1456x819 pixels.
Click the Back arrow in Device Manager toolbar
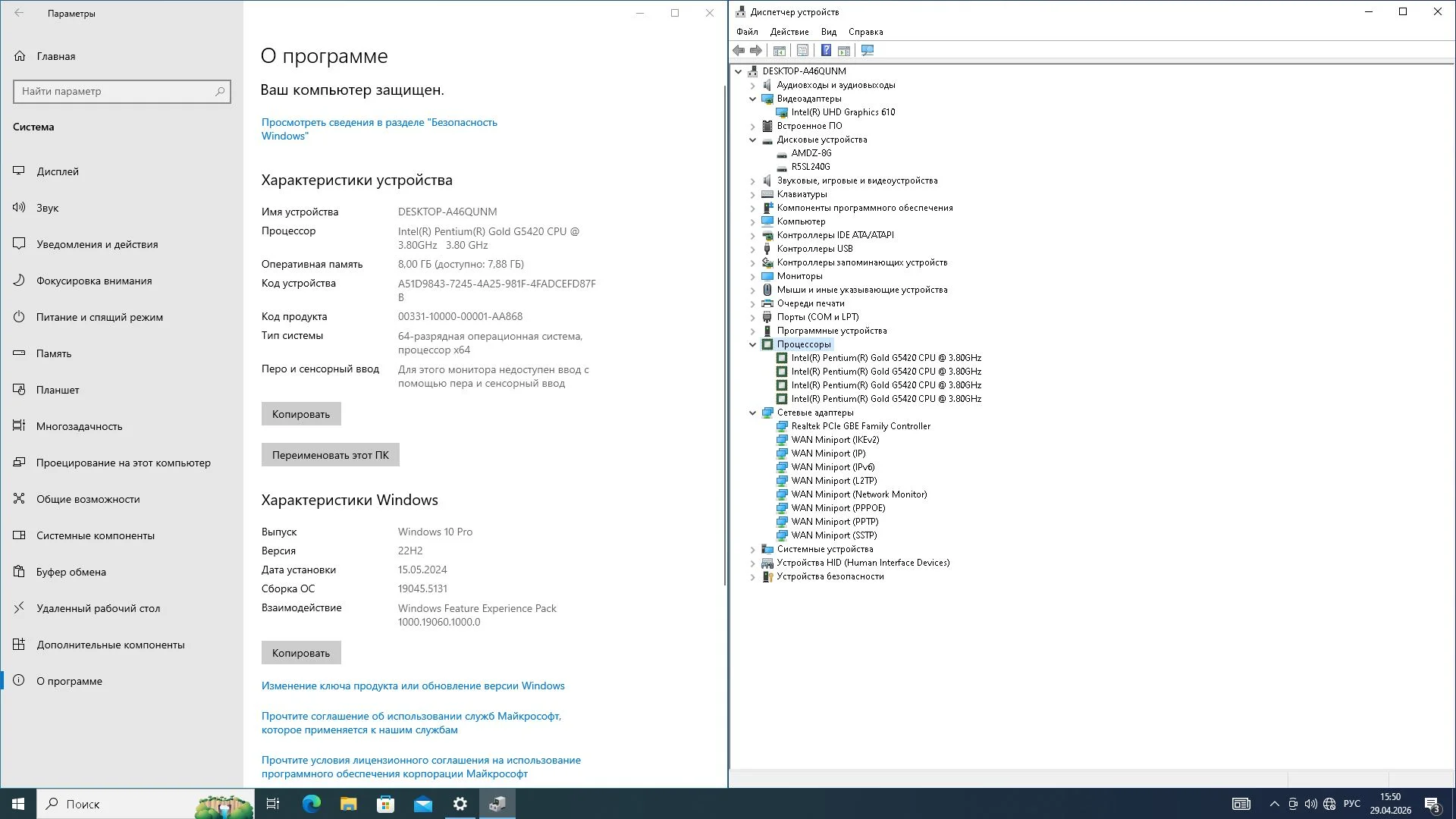tap(739, 50)
